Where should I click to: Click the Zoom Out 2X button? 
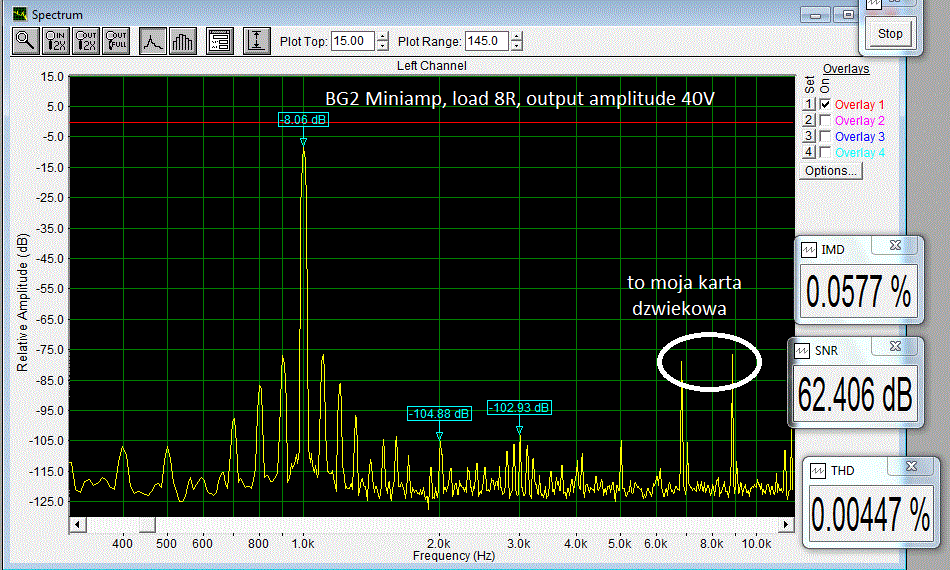(85, 41)
